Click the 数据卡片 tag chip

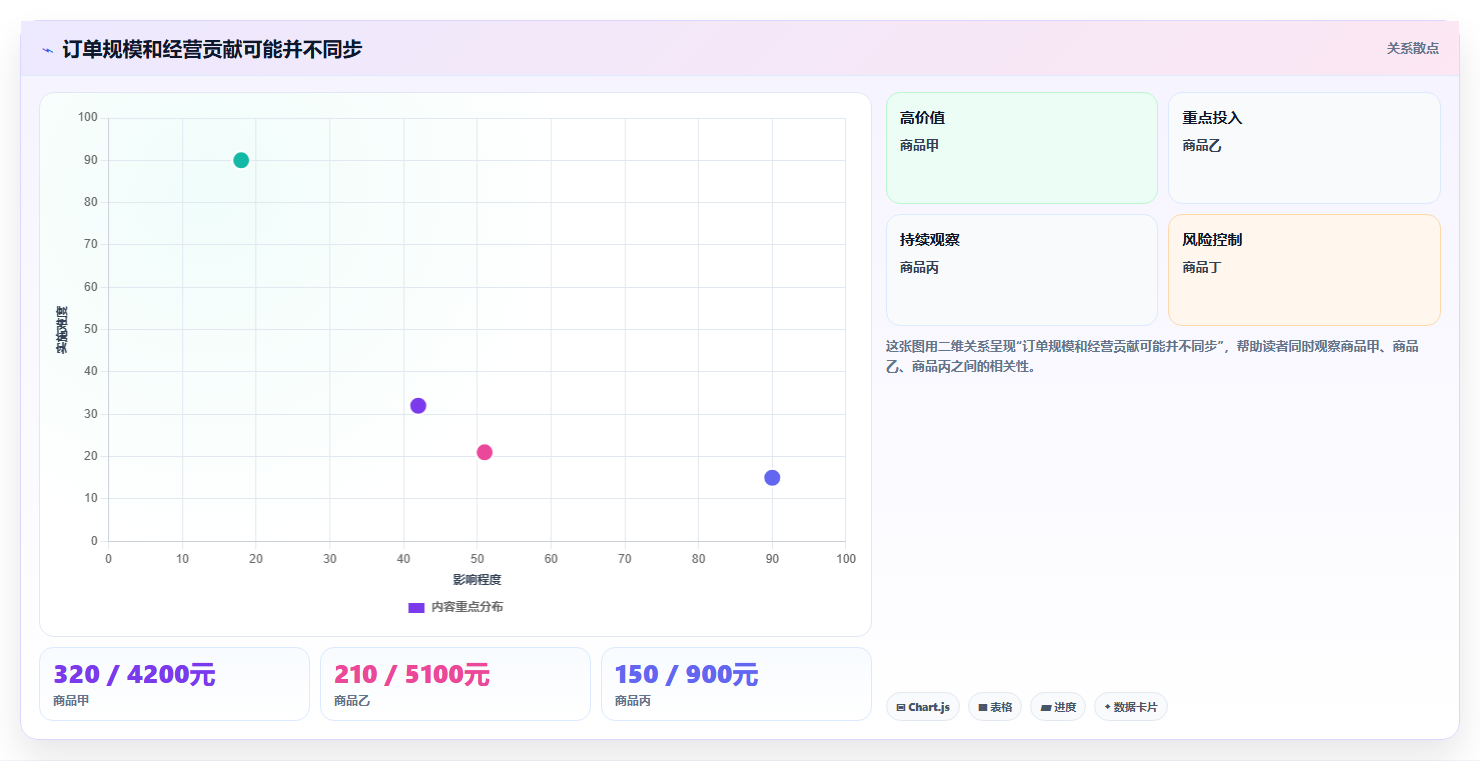pos(1131,707)
